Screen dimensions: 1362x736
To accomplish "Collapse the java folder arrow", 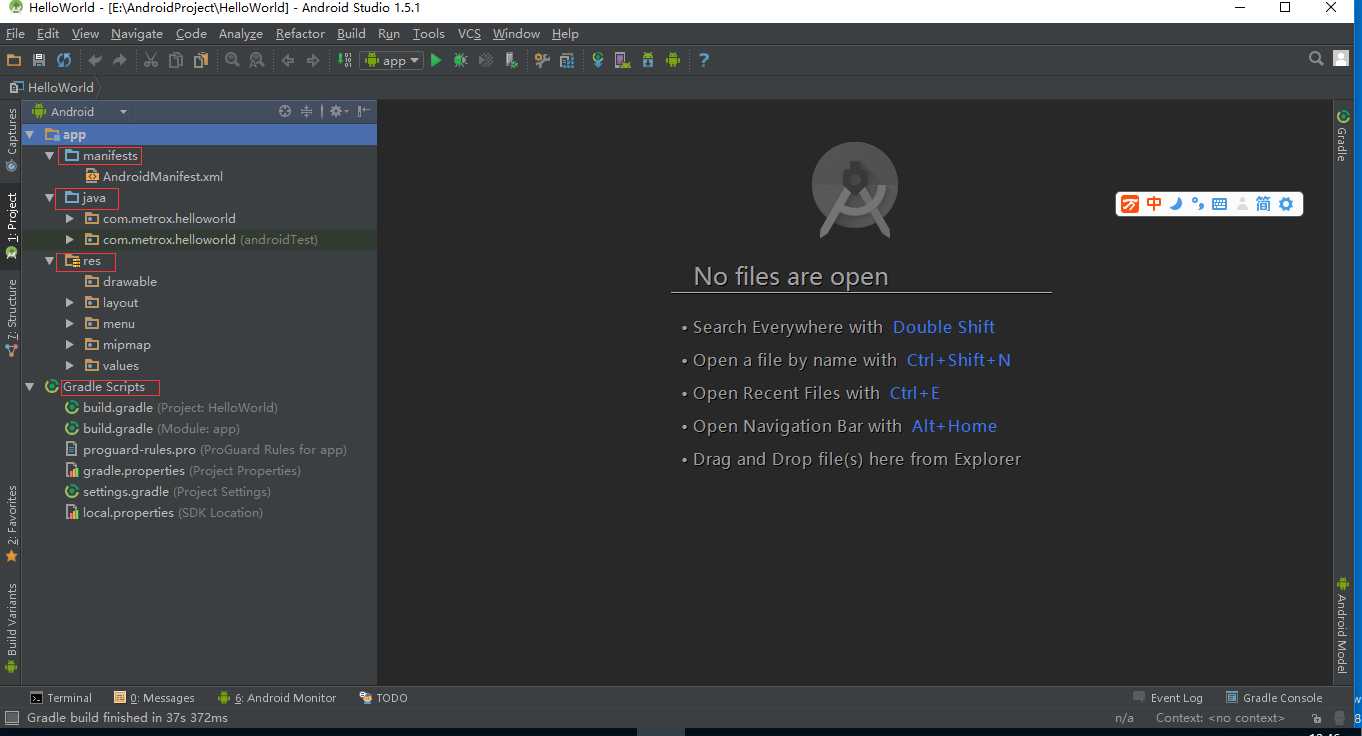I will [x=50, y=198].
